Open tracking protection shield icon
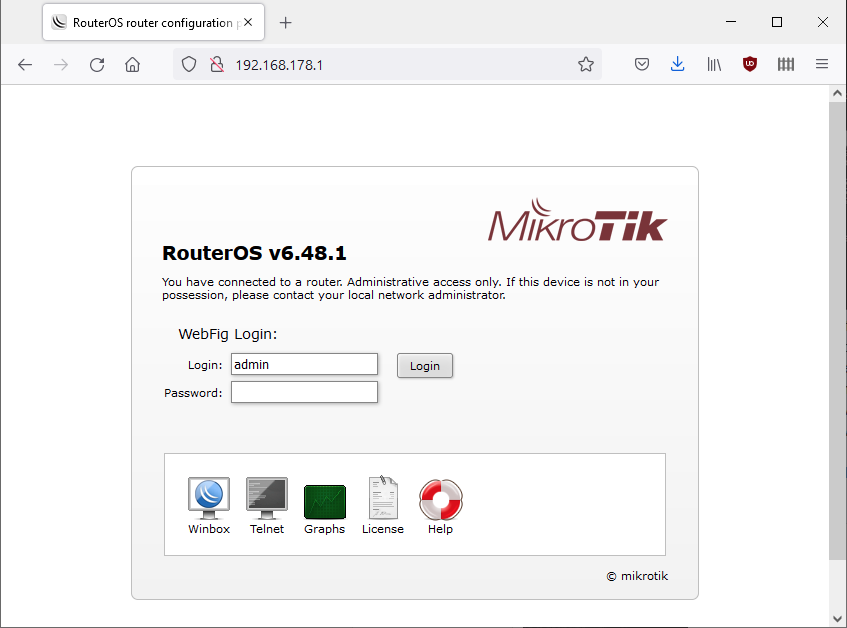 point(189,65)
